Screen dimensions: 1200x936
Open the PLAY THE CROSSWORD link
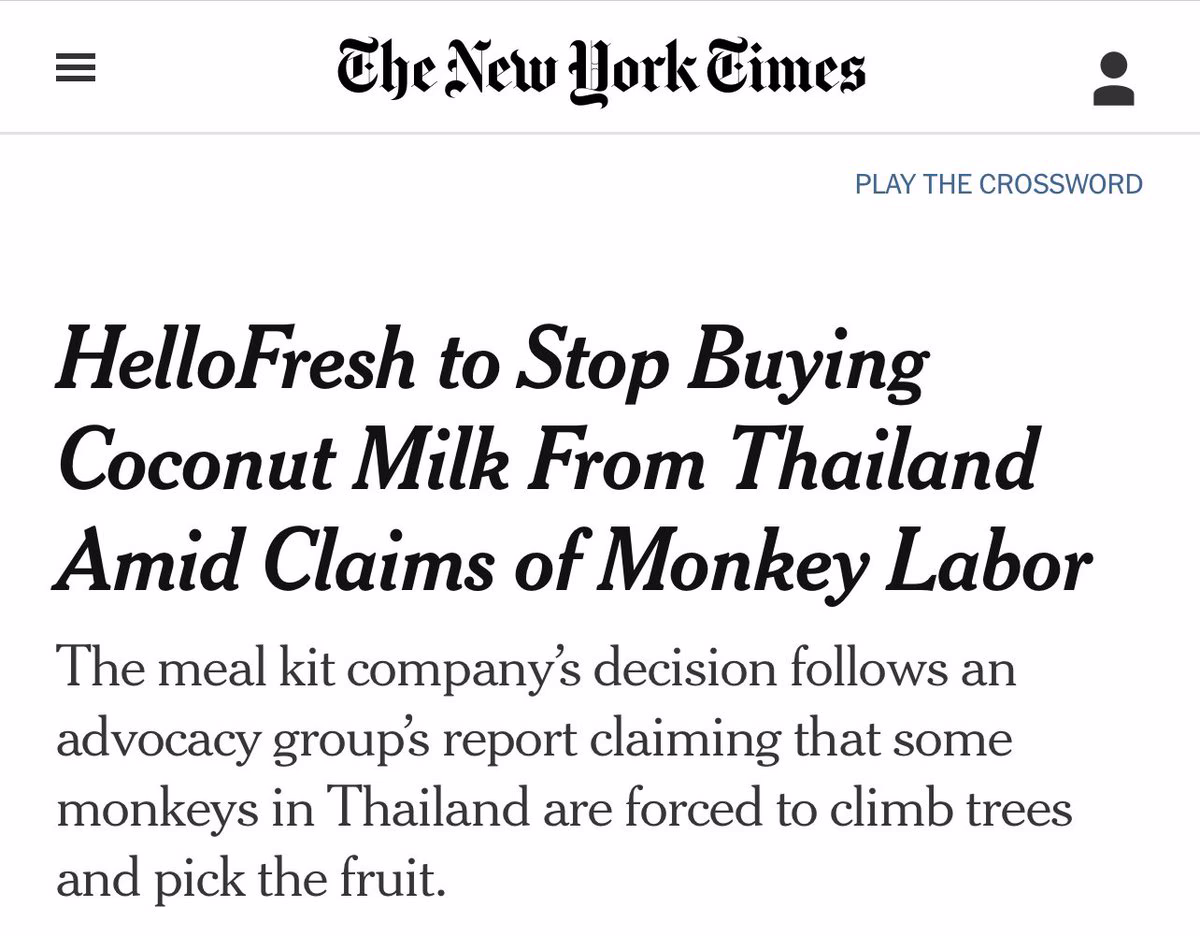pos(998,185)
